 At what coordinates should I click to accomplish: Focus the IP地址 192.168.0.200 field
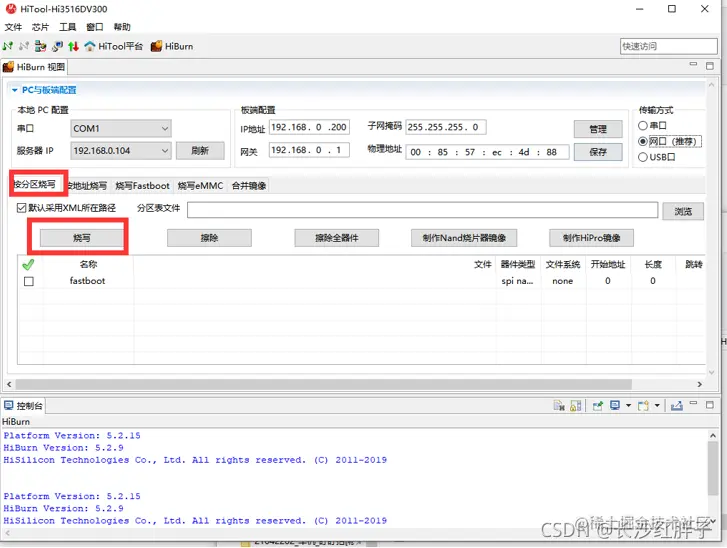(309, 127)
